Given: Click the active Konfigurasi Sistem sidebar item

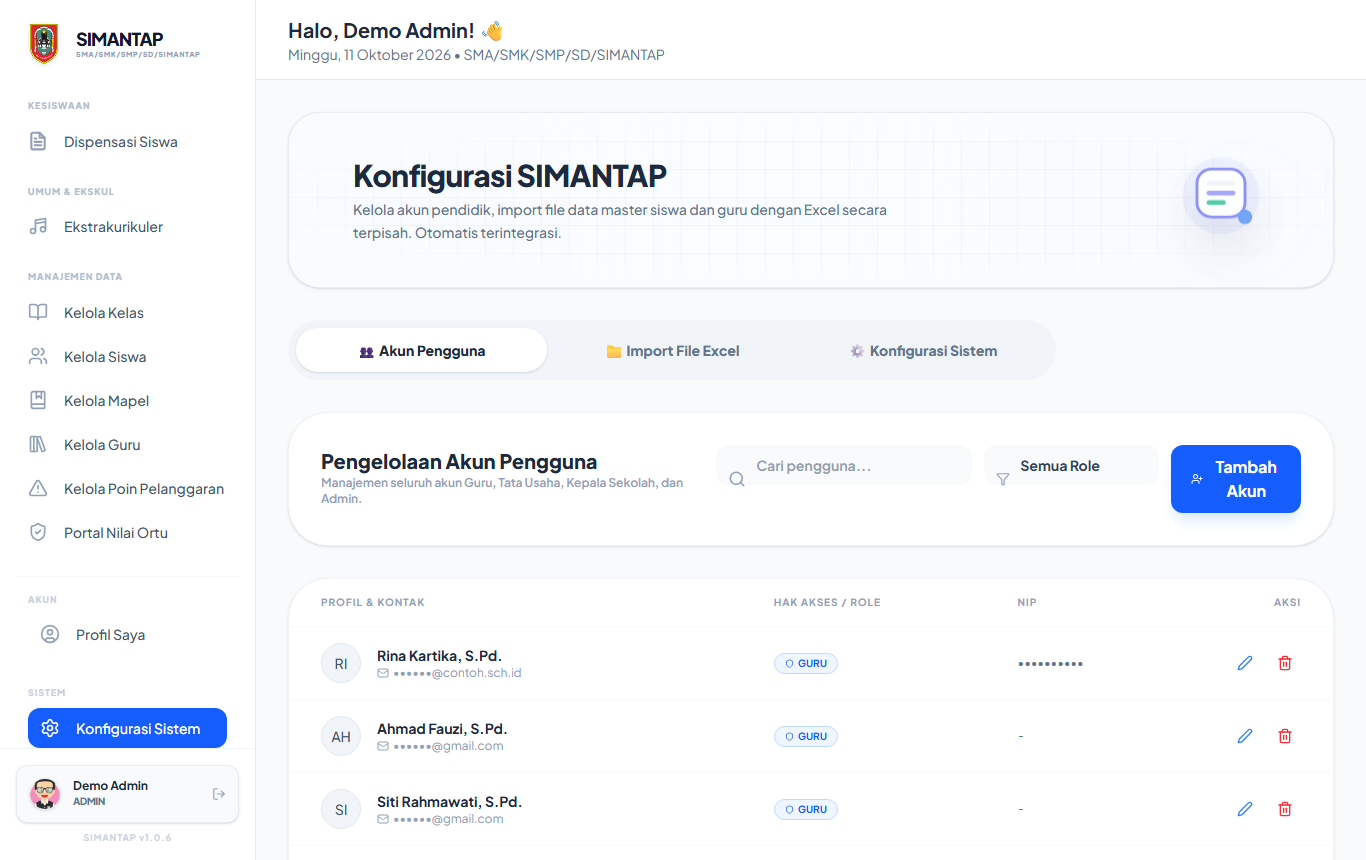Looking at the screenshot, I should pyautogui.click(x=127, y=729).
